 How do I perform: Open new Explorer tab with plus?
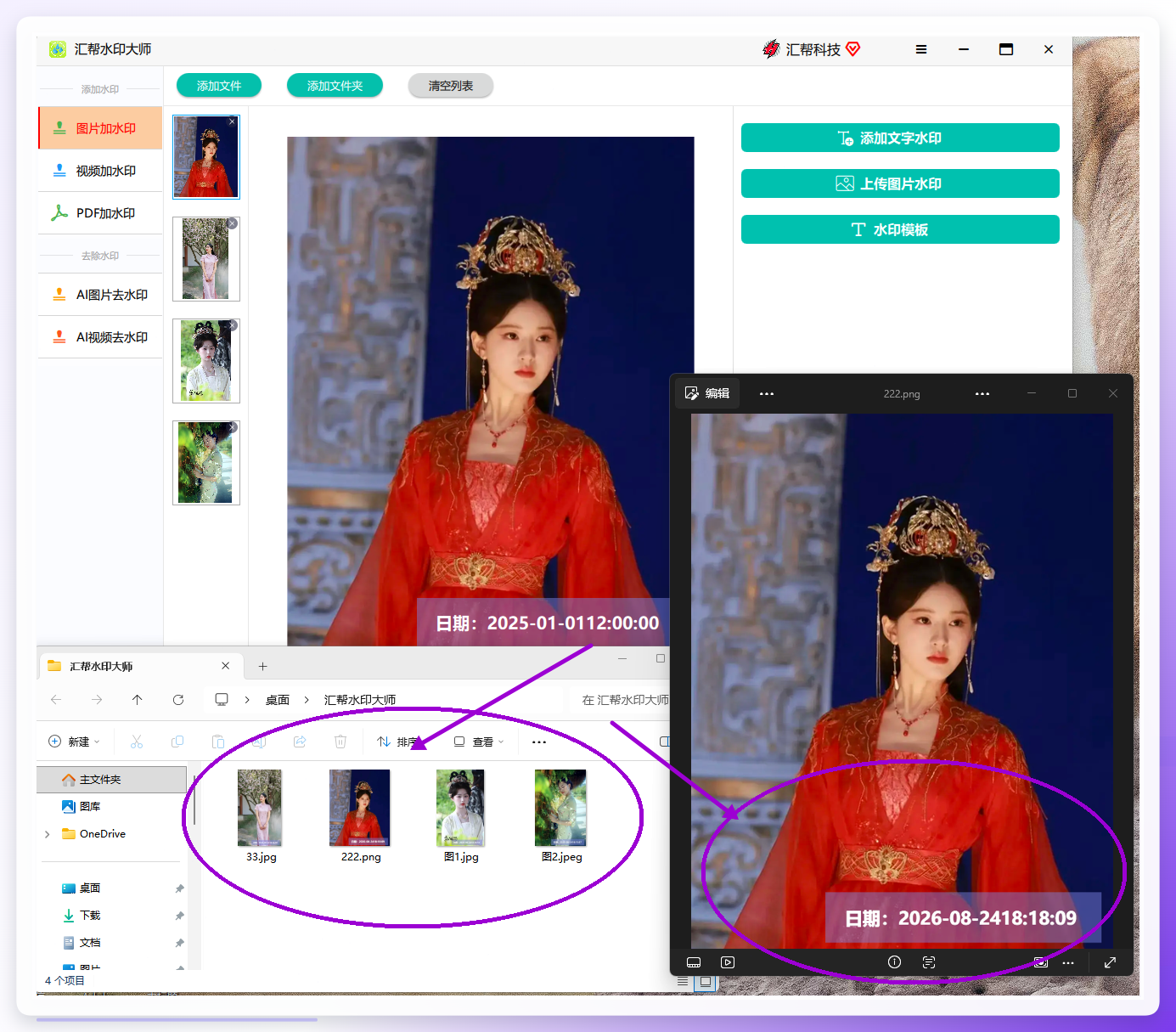click(x=262, y=667)
